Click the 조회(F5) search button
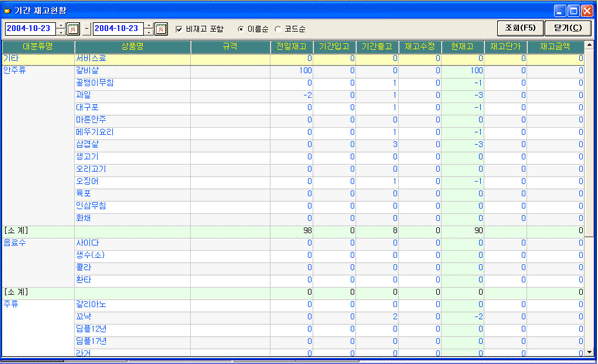This screenshot has width=598, height=364. click(x=520, y=28)
